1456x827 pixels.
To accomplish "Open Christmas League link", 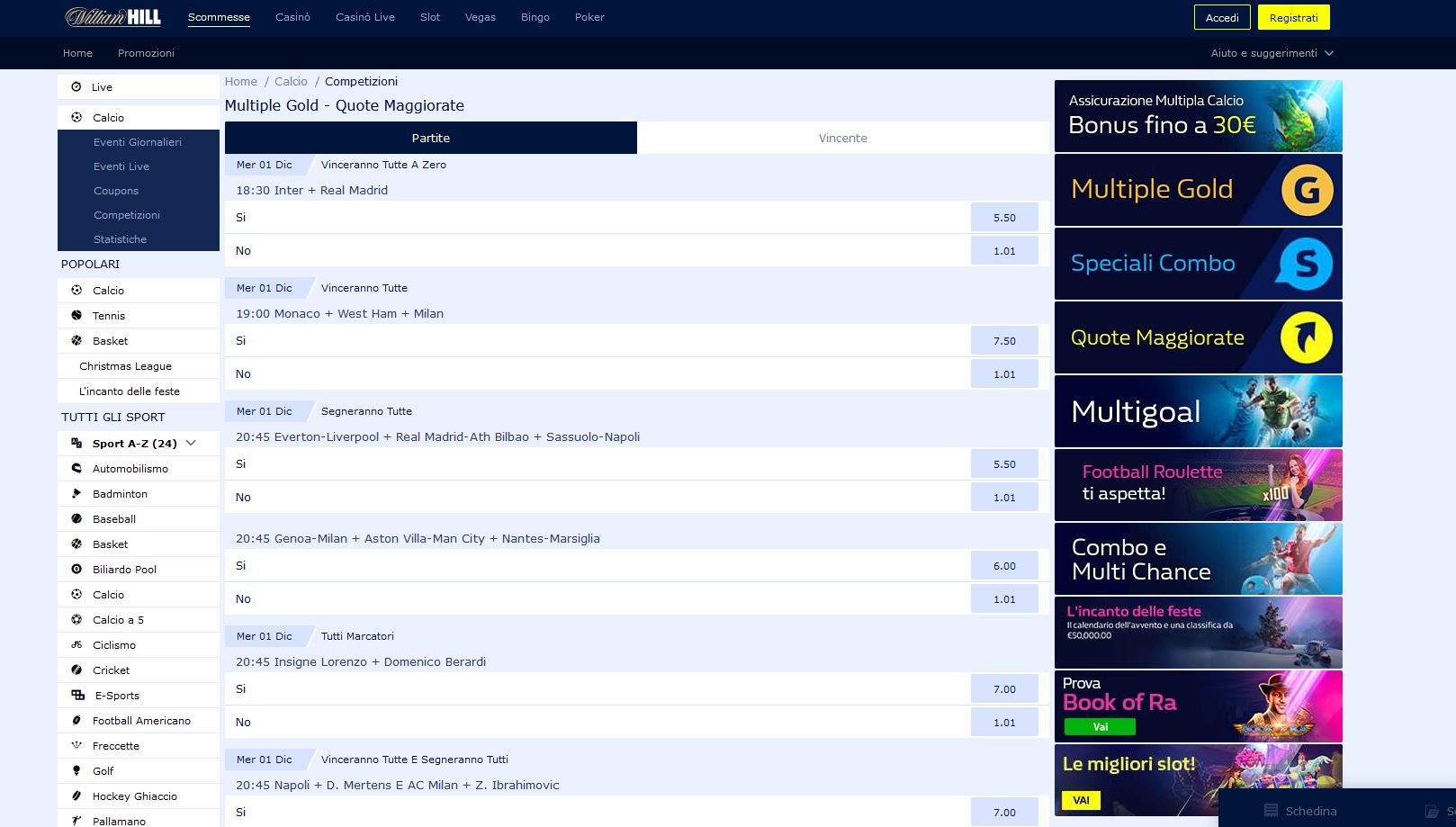I will pyautogui.click(x=125, y=366).
